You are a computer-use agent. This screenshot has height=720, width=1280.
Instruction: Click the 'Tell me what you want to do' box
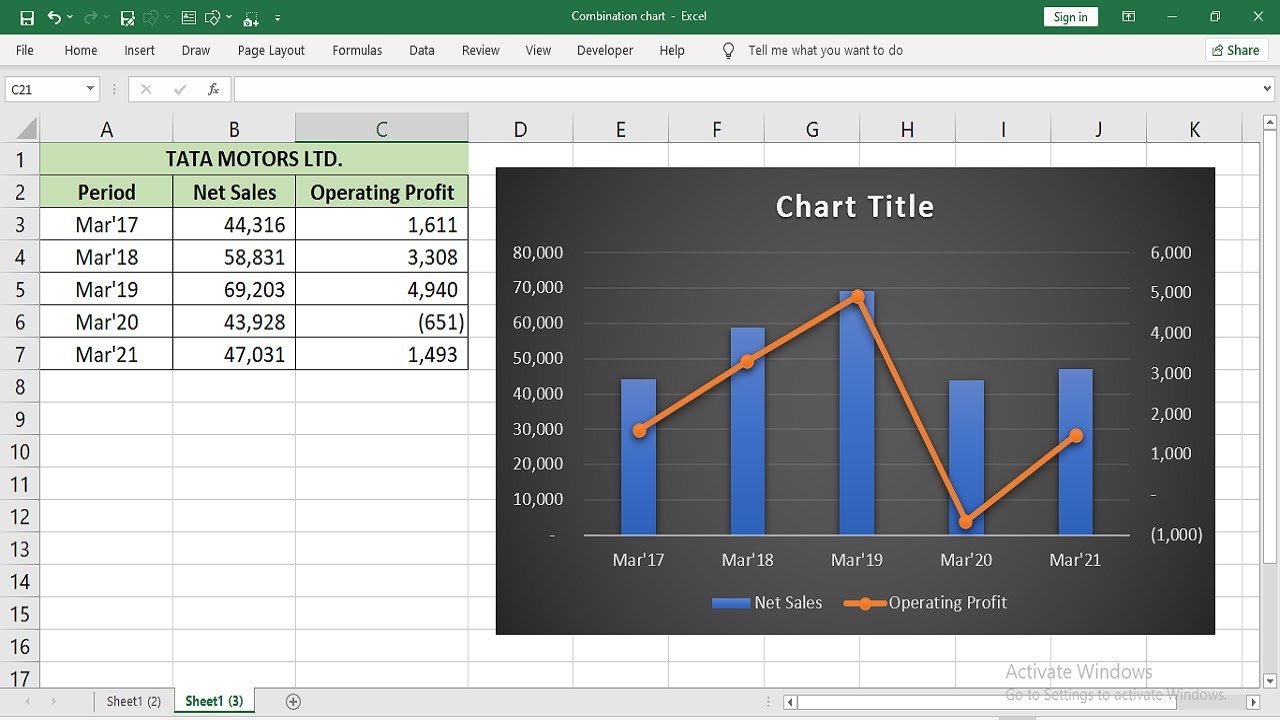click(x=825, y=50)
